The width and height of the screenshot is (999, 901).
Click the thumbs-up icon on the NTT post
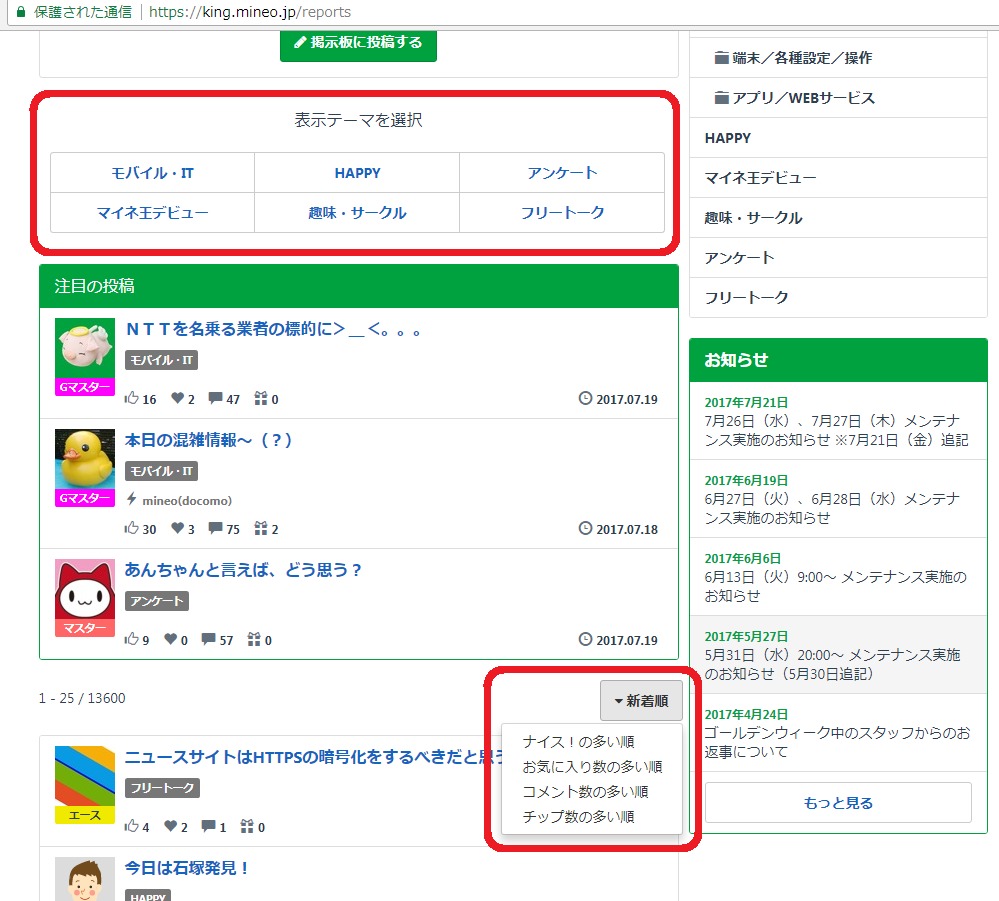[132, 399]
